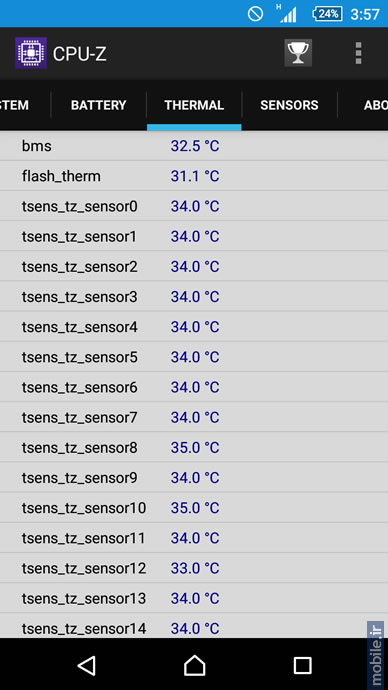388x690 pixels.
Task: Tap the CPU-Z title text
Action: point(80,54)
